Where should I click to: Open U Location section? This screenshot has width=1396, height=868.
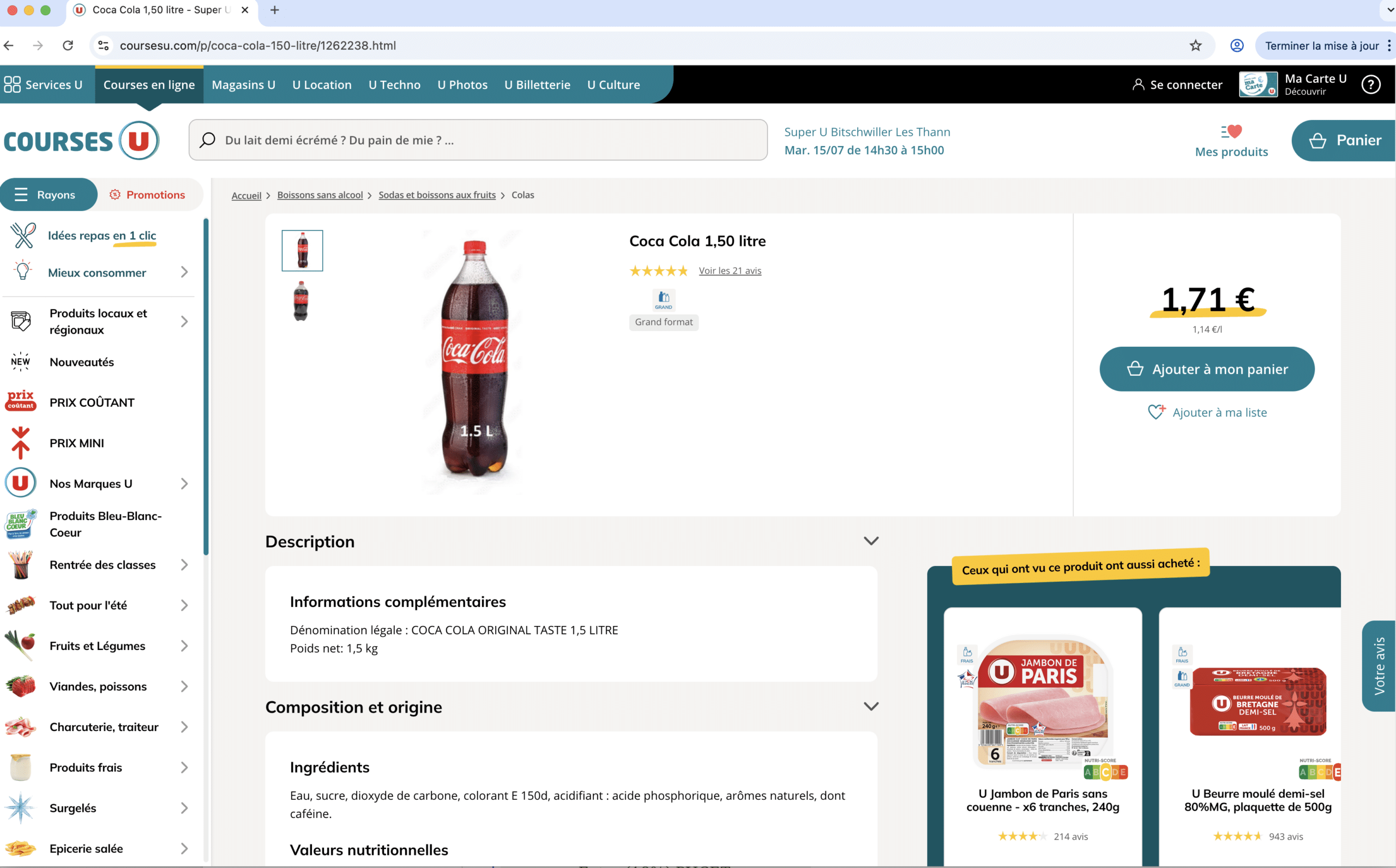coord(322,85)
